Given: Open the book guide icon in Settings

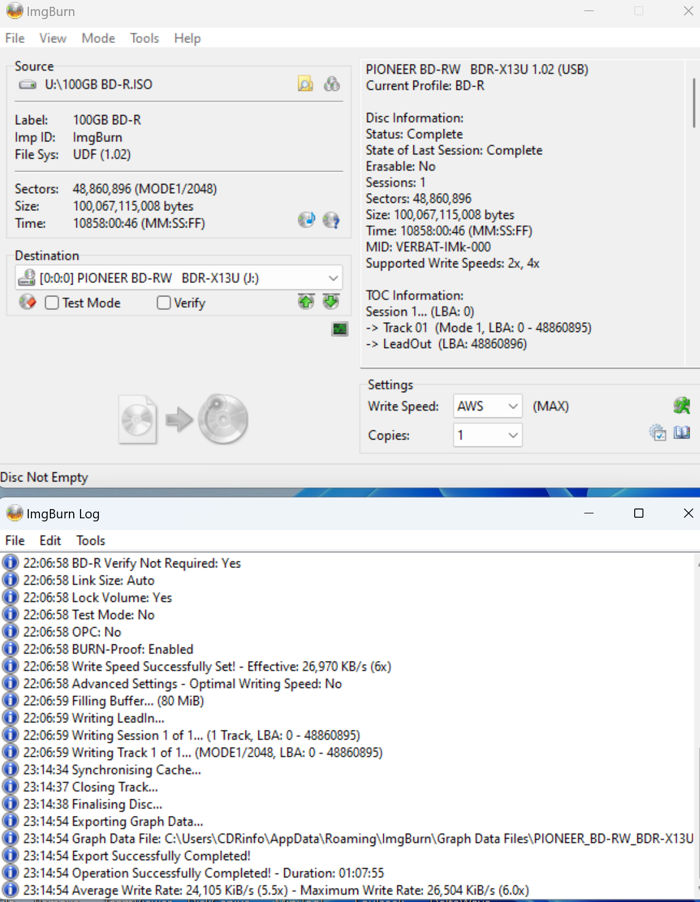Looking at the screenshot, I should (x=682, y=433).
